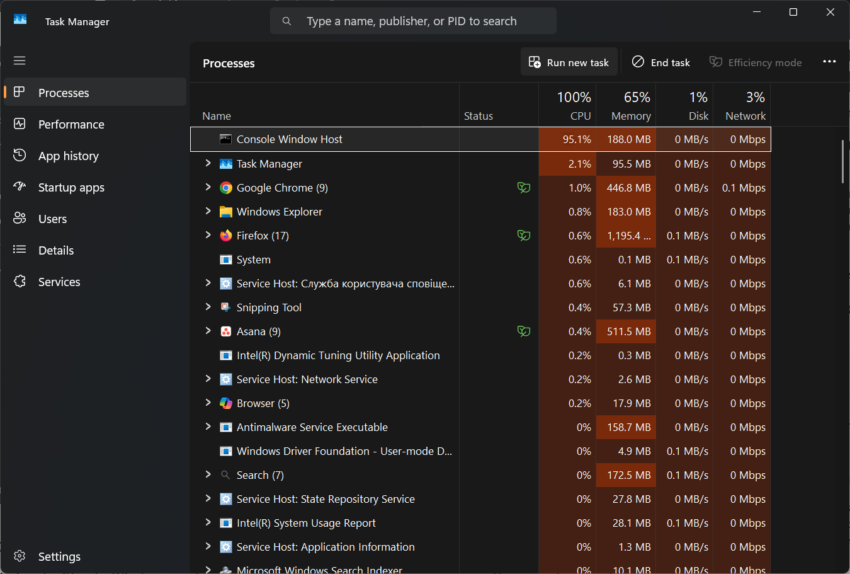Sort by the Network column header
This screenshot has width=850, height=574.
tap(742, 105)
